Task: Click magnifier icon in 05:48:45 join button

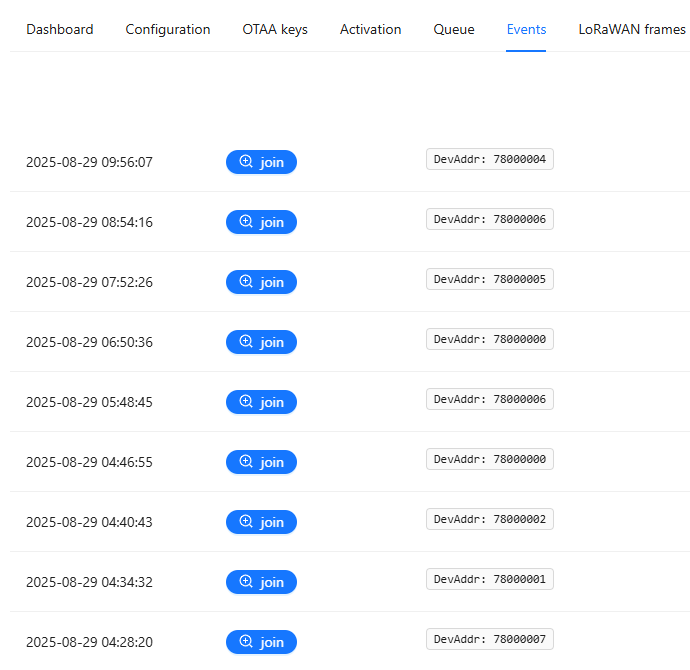Action: [x=246, y=402]
